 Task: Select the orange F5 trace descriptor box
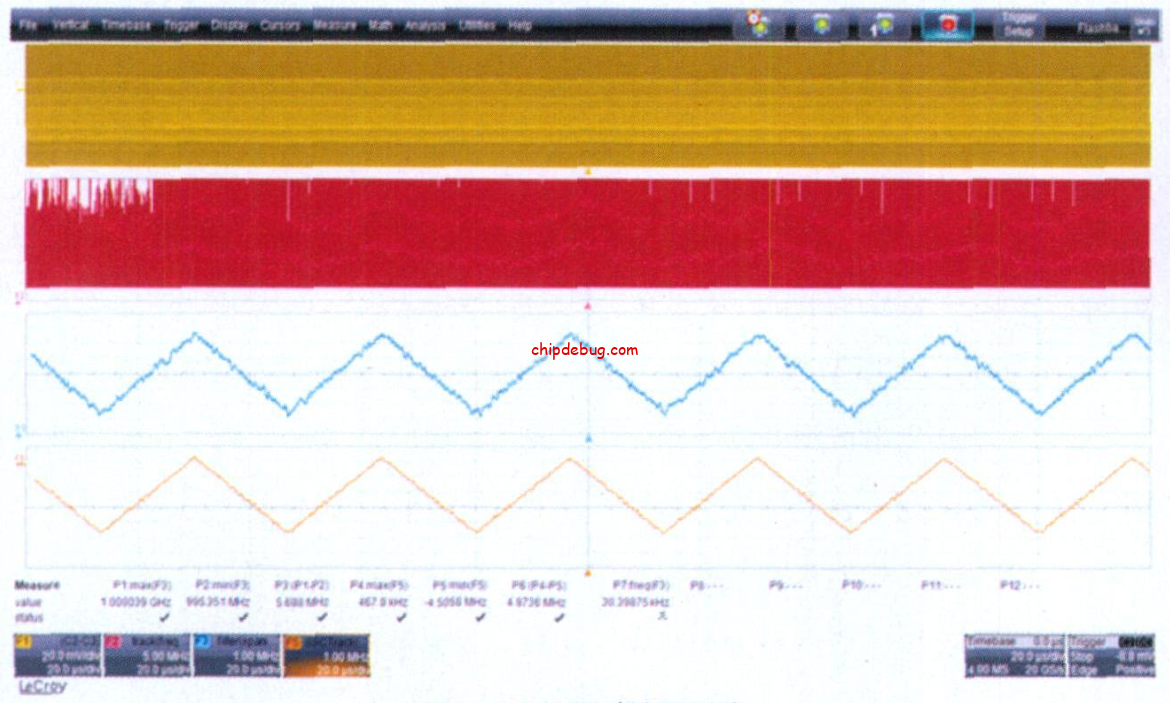pyautogui.click(x=325, y=655)
